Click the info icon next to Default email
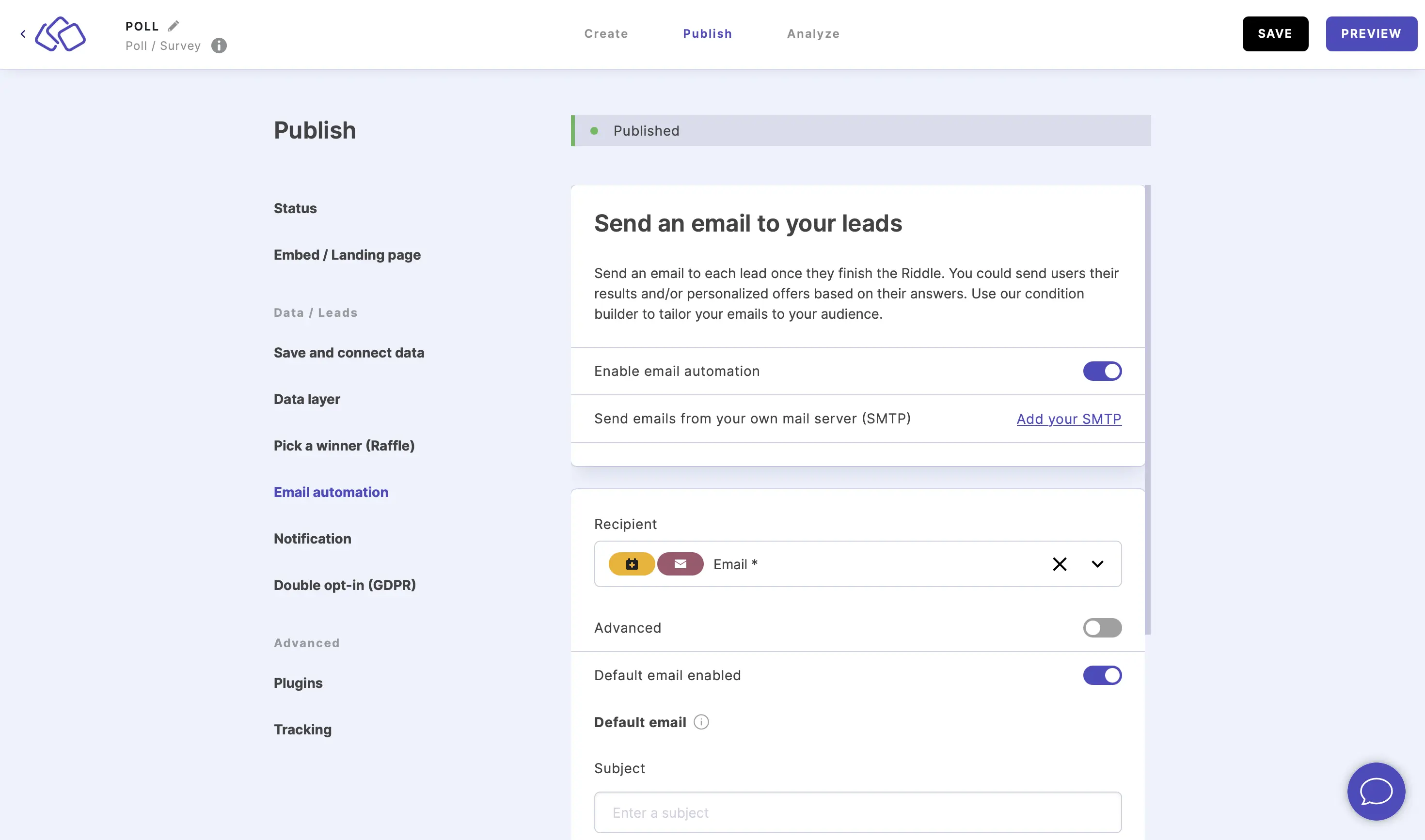Viewport: 1425px width, 840px height. point(700,721)
